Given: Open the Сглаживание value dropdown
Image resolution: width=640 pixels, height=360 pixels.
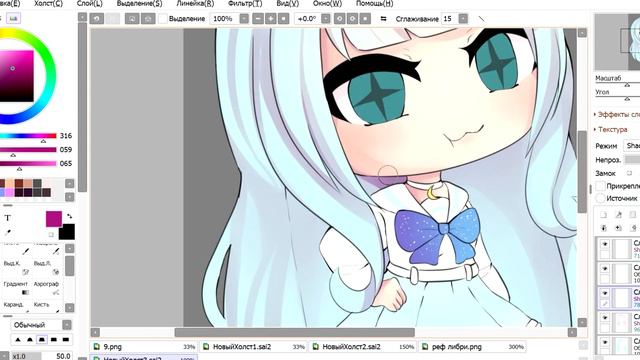Looking at the screenshot, I should point(463,19).
